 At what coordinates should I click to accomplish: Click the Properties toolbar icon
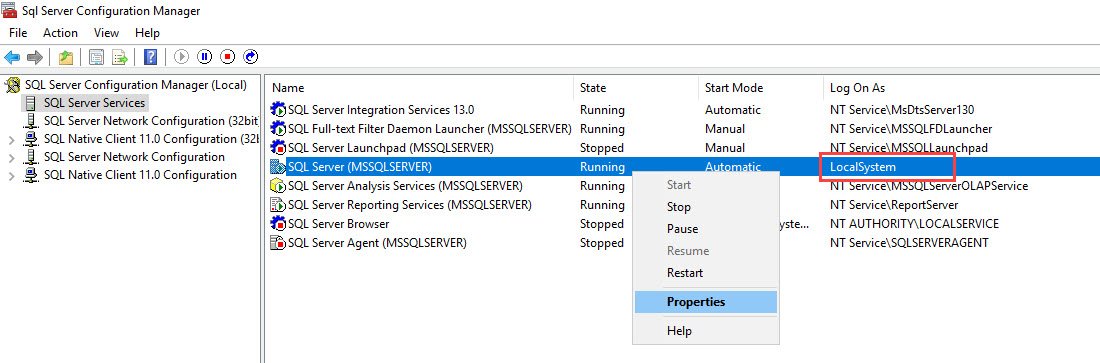[97, 57]
